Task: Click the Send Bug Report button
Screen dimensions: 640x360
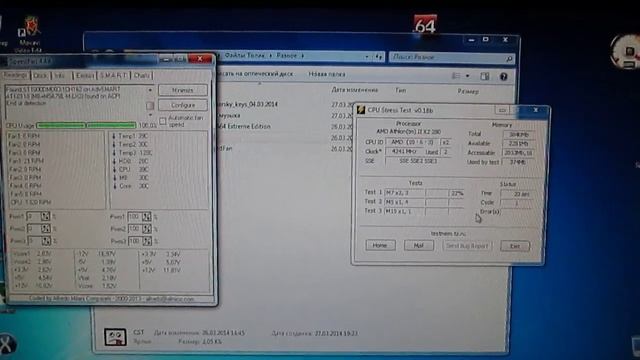Action: [x=467, y=246]
